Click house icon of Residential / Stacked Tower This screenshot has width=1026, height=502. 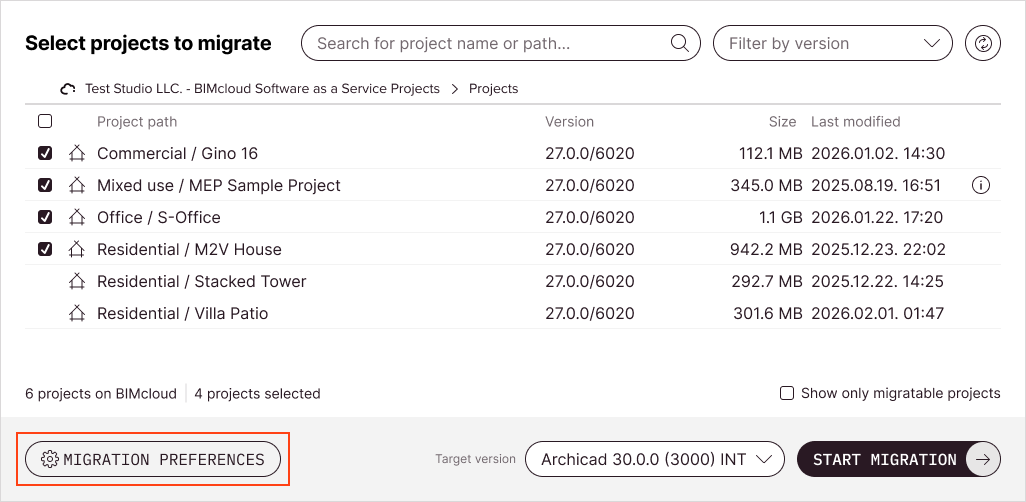[77, 282]
